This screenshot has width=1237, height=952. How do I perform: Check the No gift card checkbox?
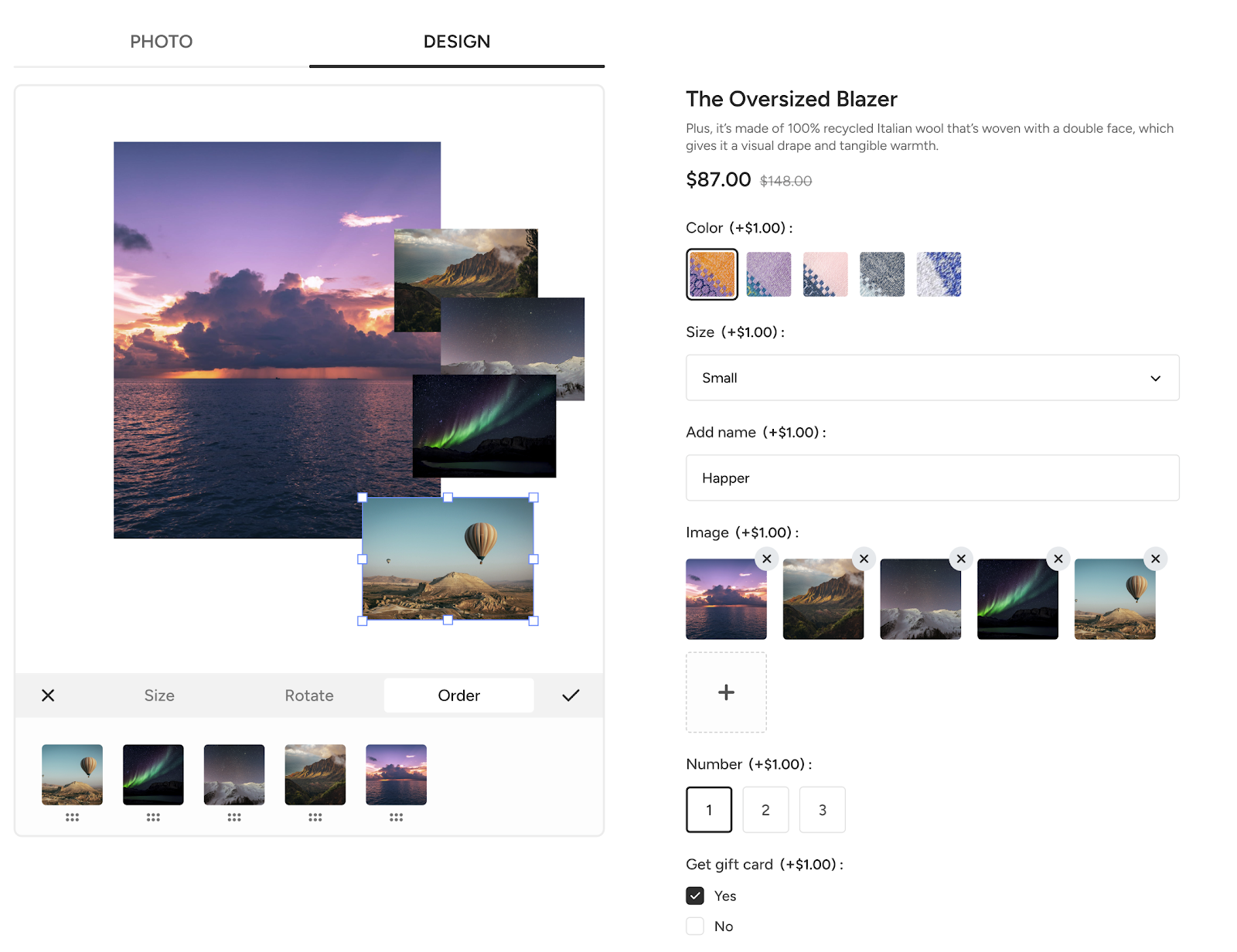[695, 926]
